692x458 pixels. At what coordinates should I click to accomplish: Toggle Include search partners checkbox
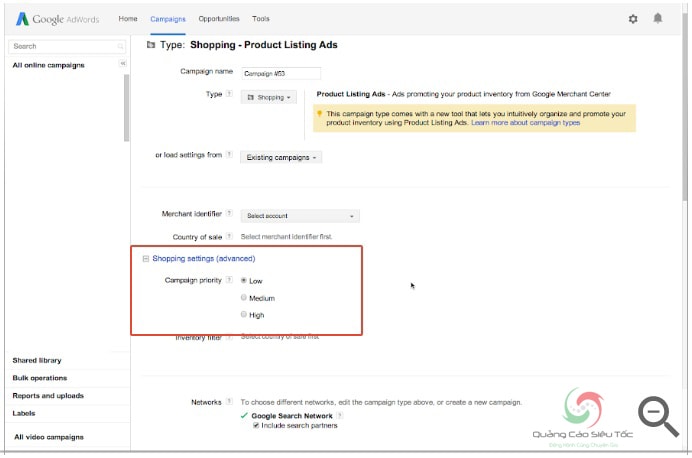tap(256, 425)
